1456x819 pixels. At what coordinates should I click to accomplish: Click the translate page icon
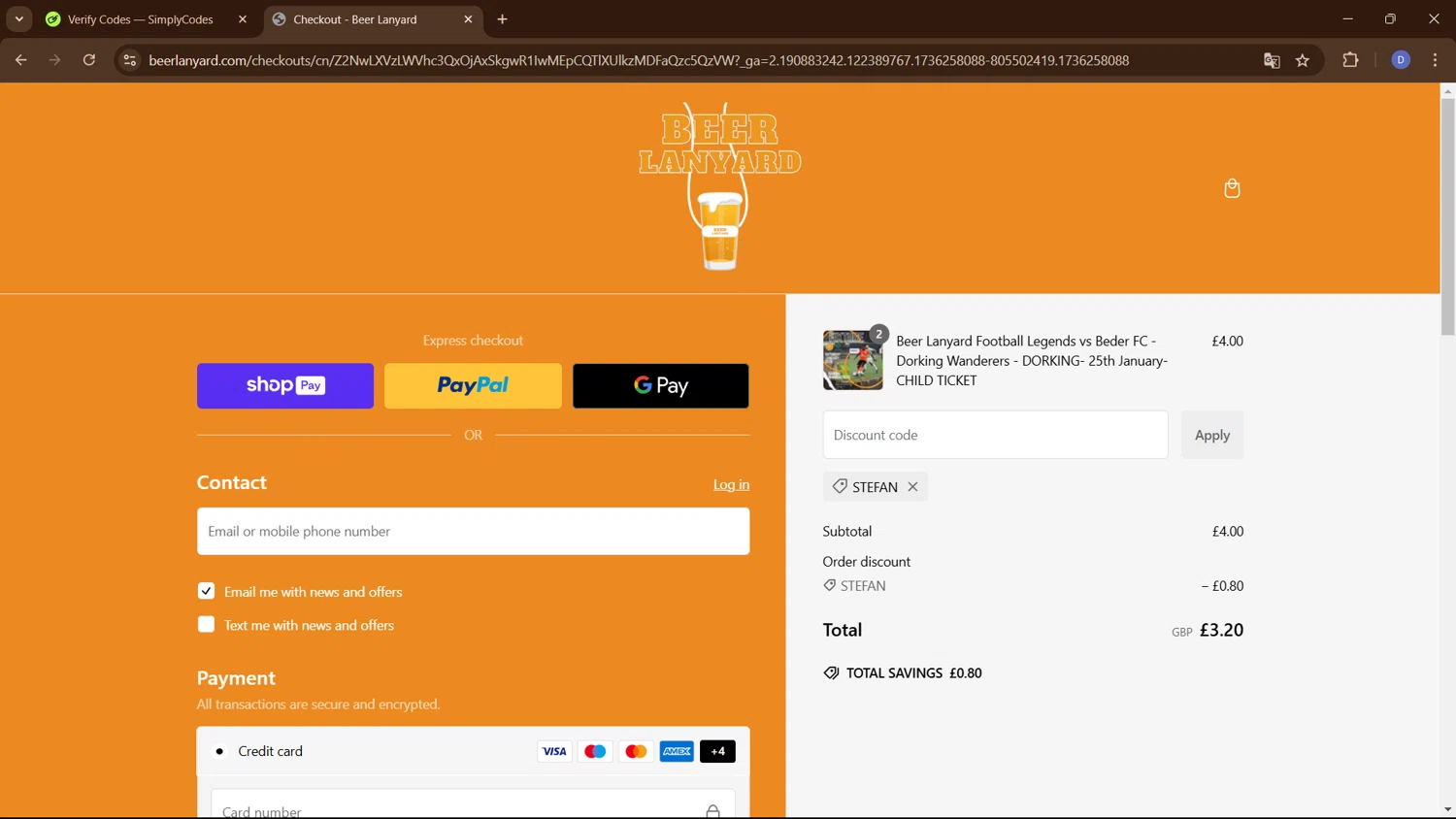tap(1272, 60)
